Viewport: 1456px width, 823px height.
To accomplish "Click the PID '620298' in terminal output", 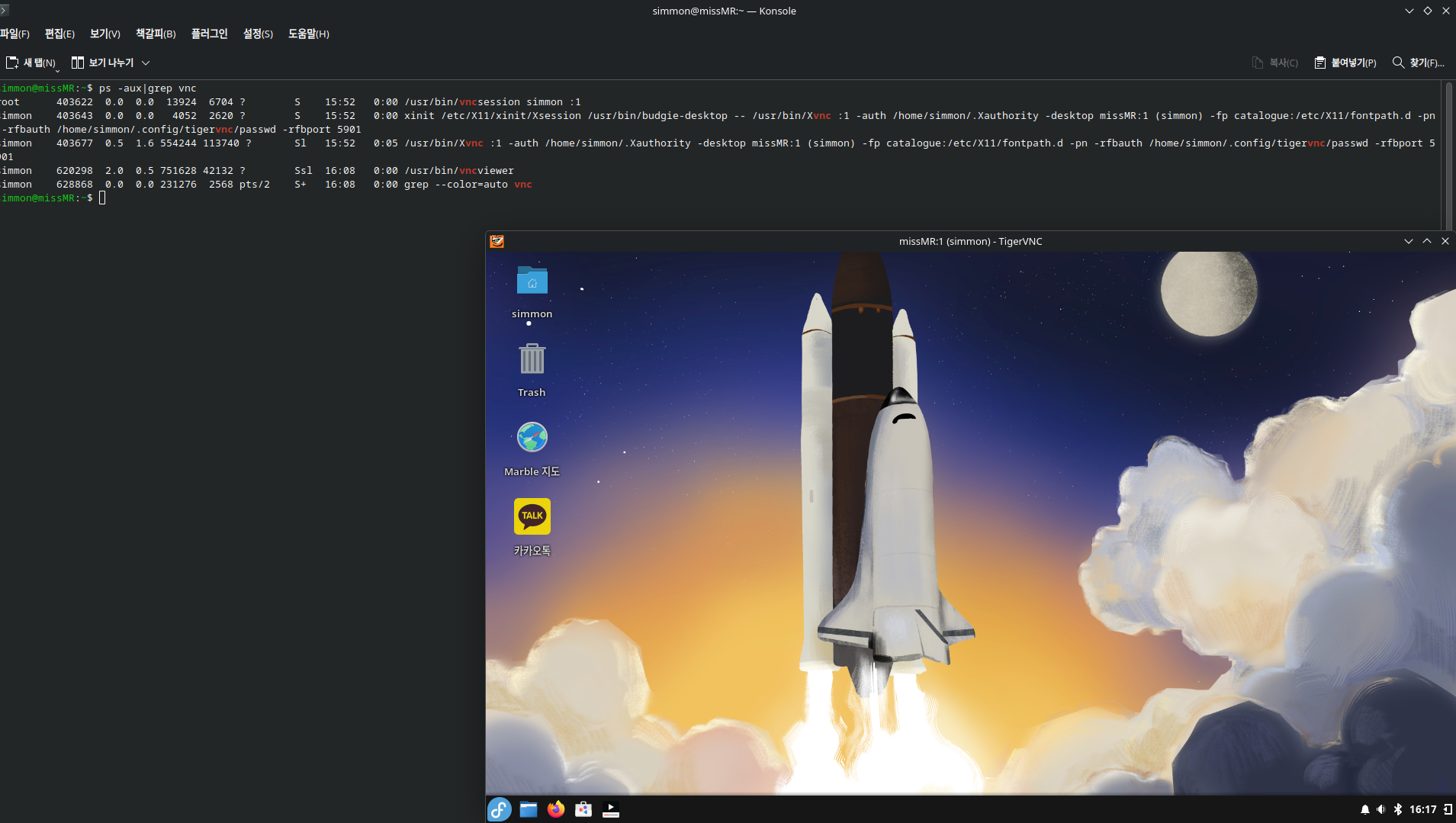I will (75, 171).
